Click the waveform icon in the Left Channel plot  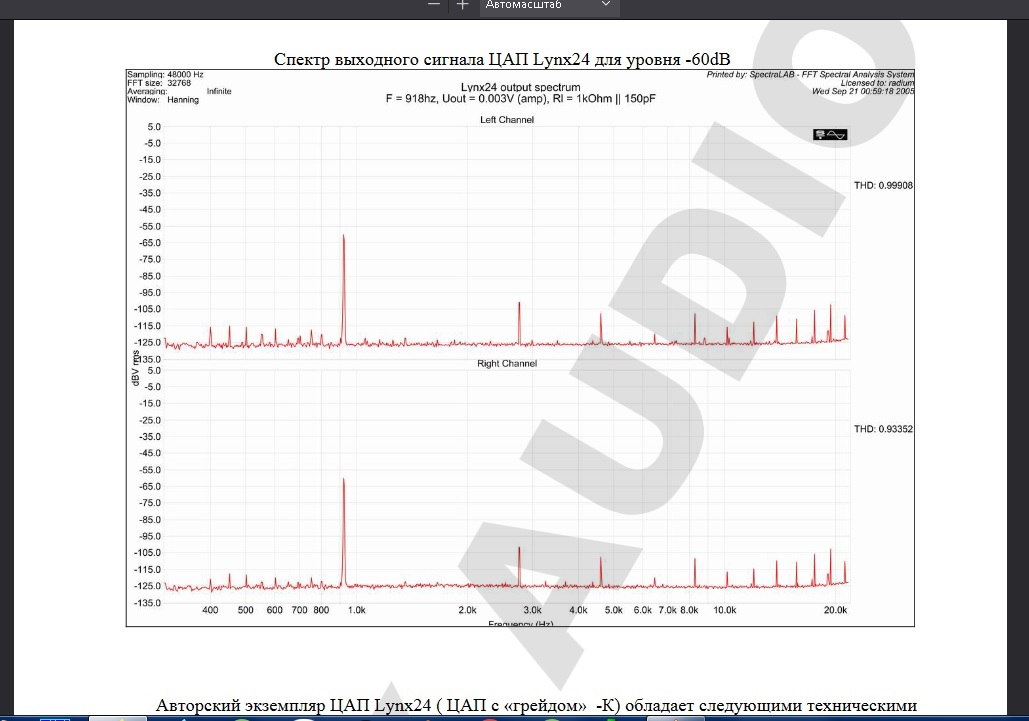pos(830,134)
